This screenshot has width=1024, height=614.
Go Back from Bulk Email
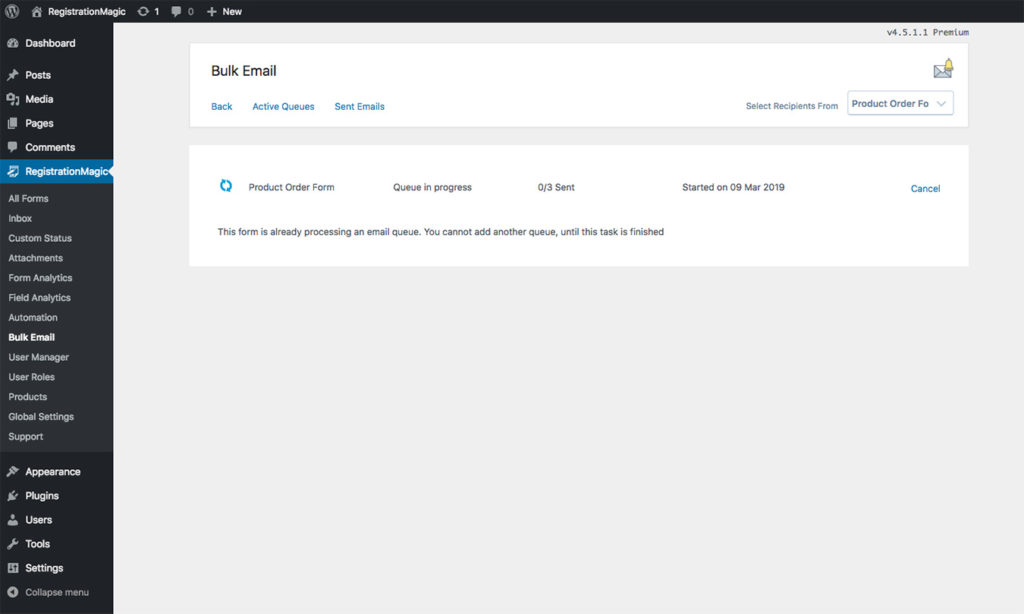tap(221, 107)
